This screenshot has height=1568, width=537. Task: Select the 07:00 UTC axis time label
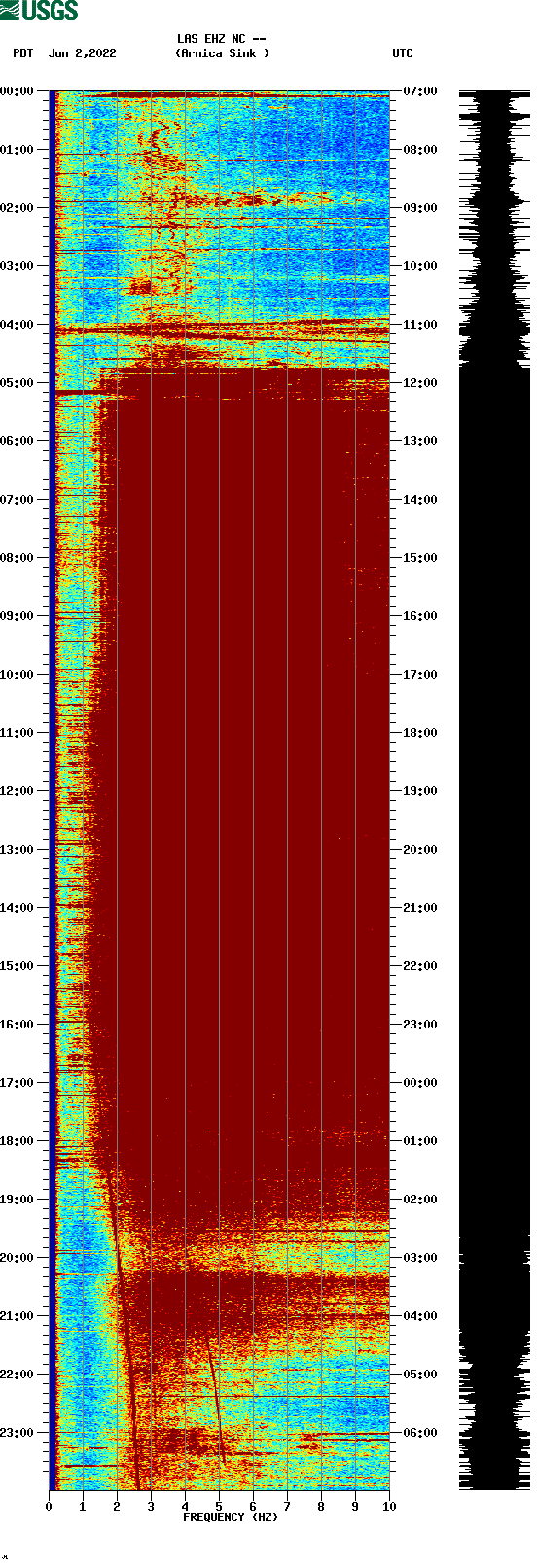click(x=420, y=91)
